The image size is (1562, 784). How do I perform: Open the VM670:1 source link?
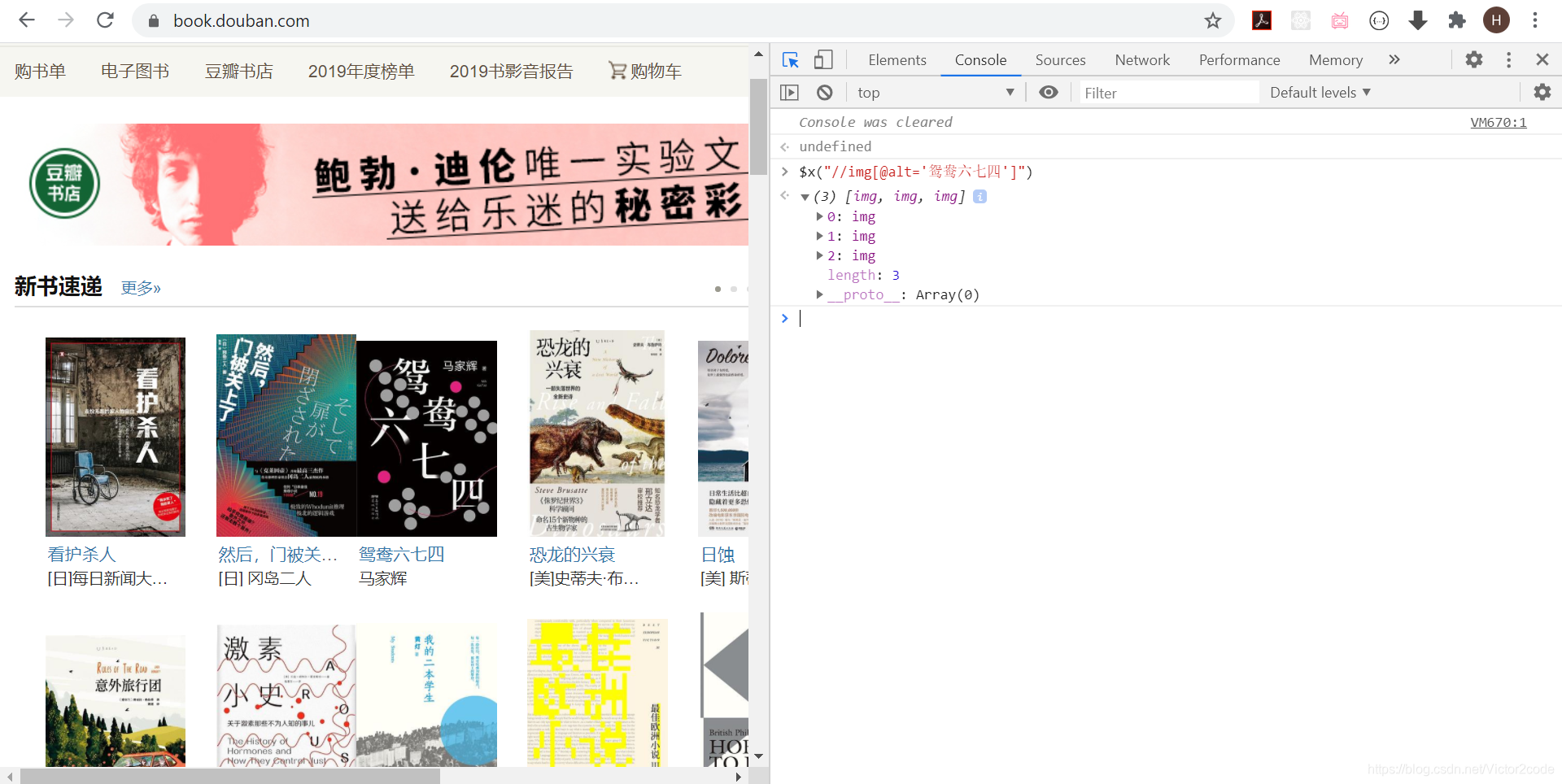tap(1499, 122)
